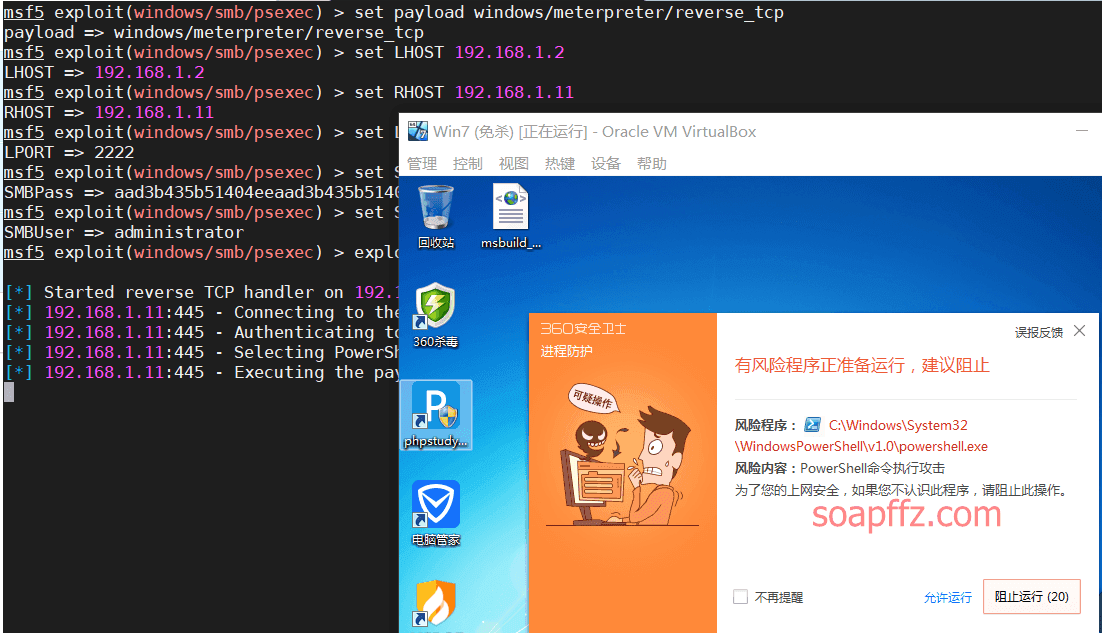Choose the 允许运行 link

click(947, 597)
